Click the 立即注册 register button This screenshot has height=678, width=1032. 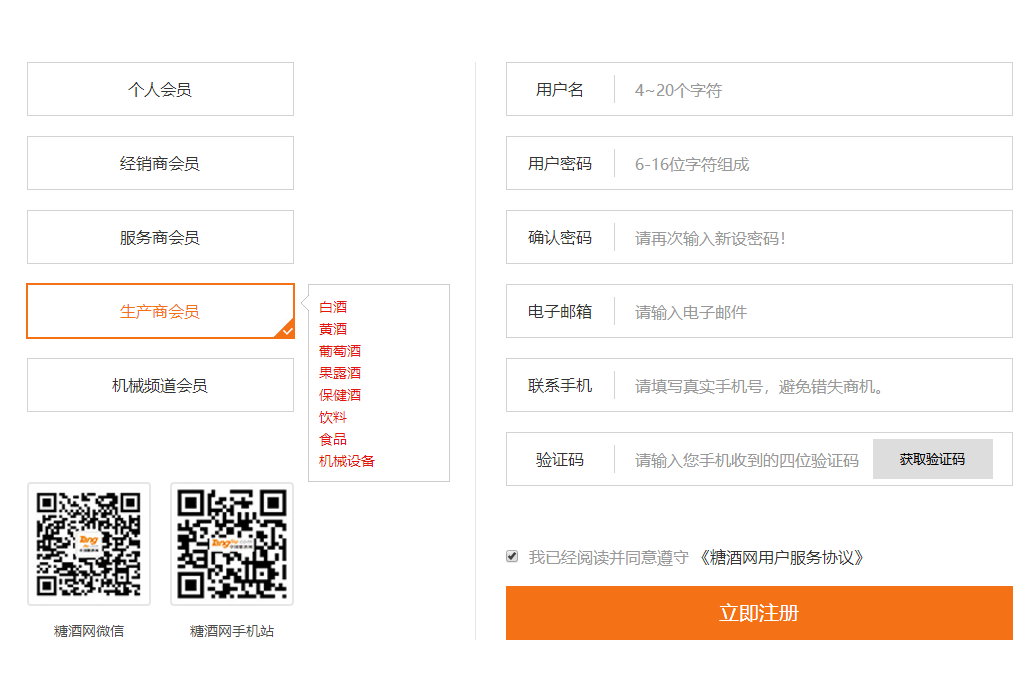pyautogui.click(x=759, y=613)
